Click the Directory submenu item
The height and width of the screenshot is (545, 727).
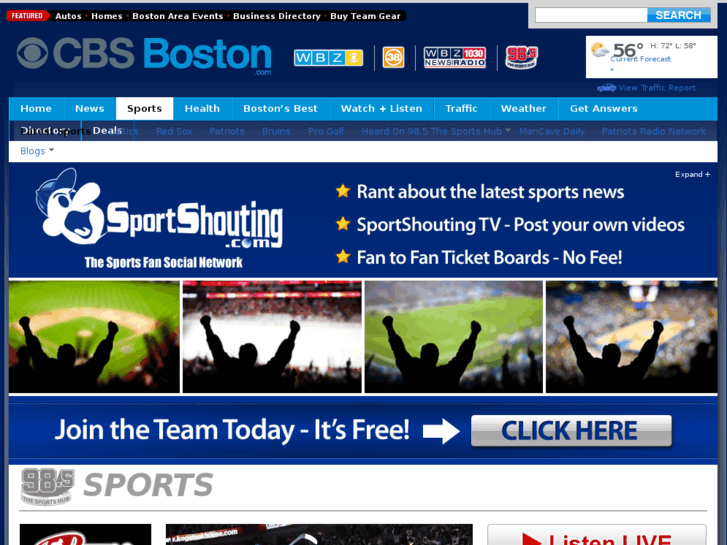point(45,131)
